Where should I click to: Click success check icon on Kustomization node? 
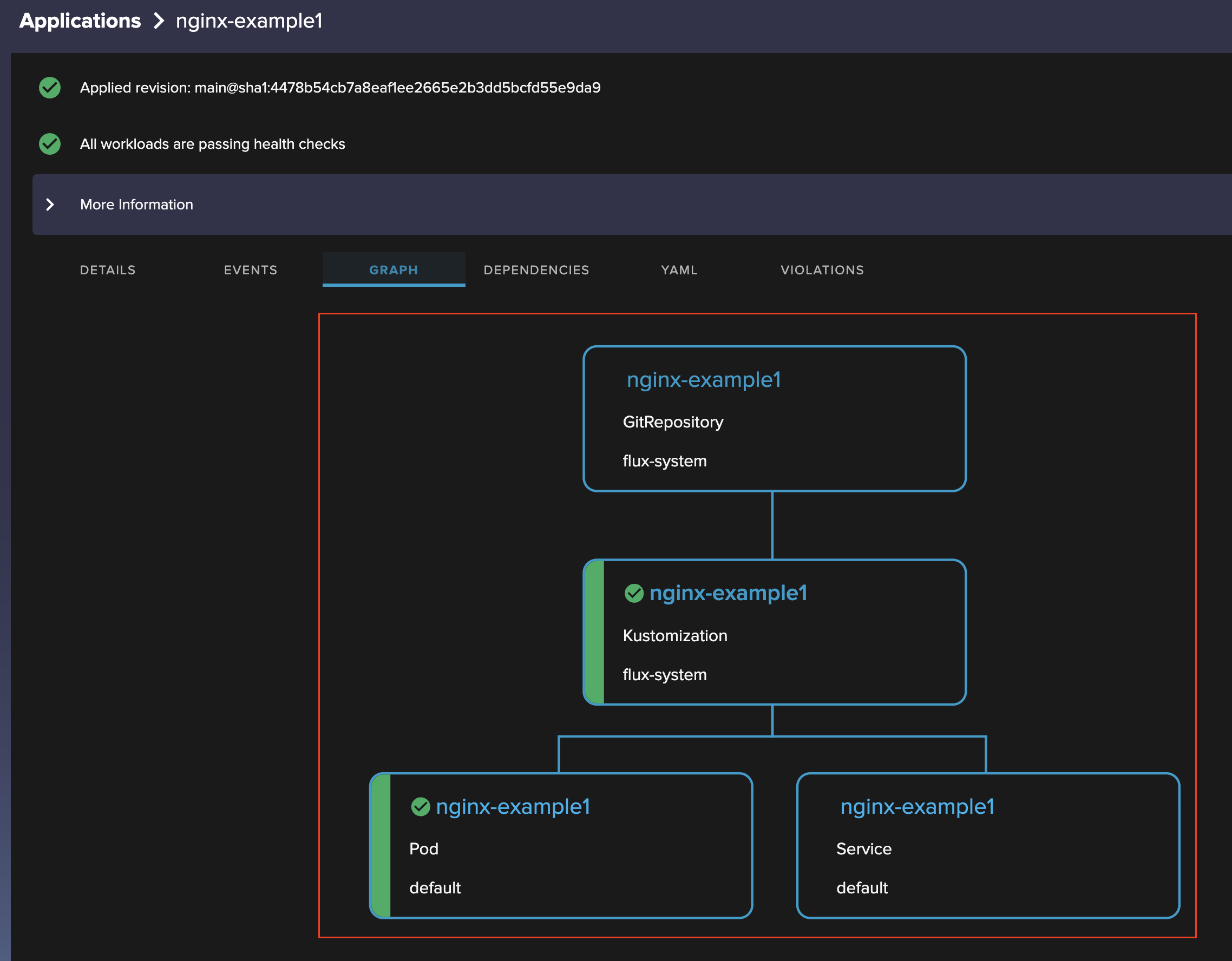[x=633, y=593]
